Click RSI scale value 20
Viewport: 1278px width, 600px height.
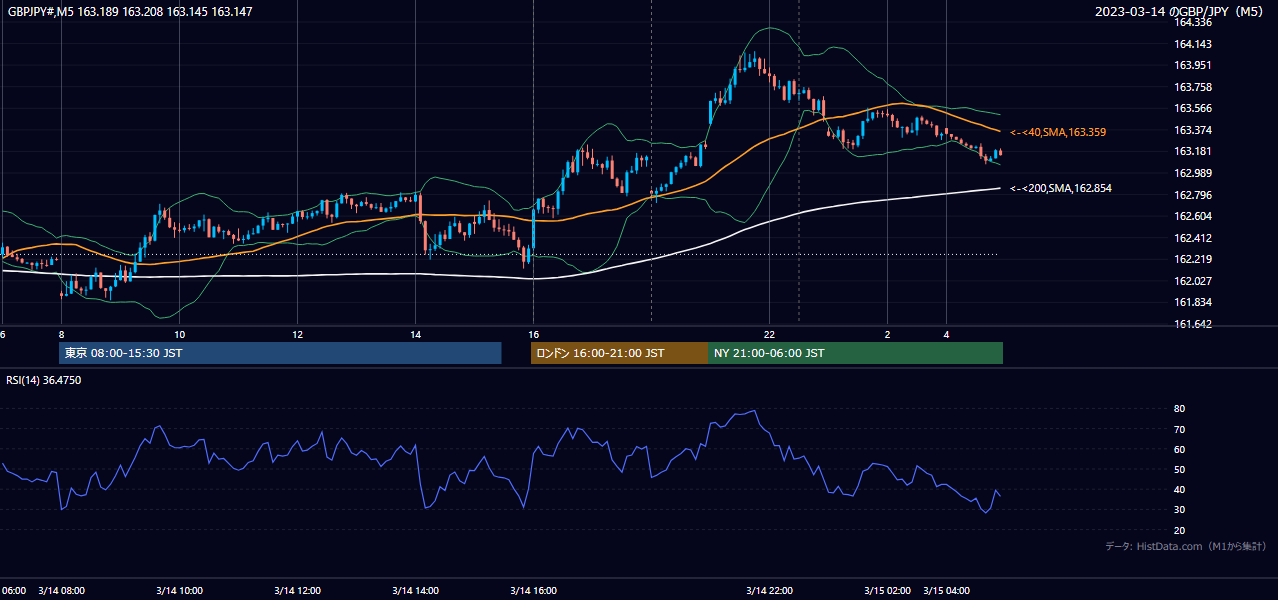1180,530
